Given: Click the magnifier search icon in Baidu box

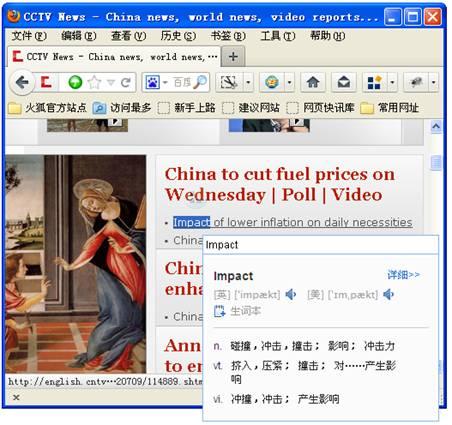Looking at the screenshot, I should pos(200,82).
